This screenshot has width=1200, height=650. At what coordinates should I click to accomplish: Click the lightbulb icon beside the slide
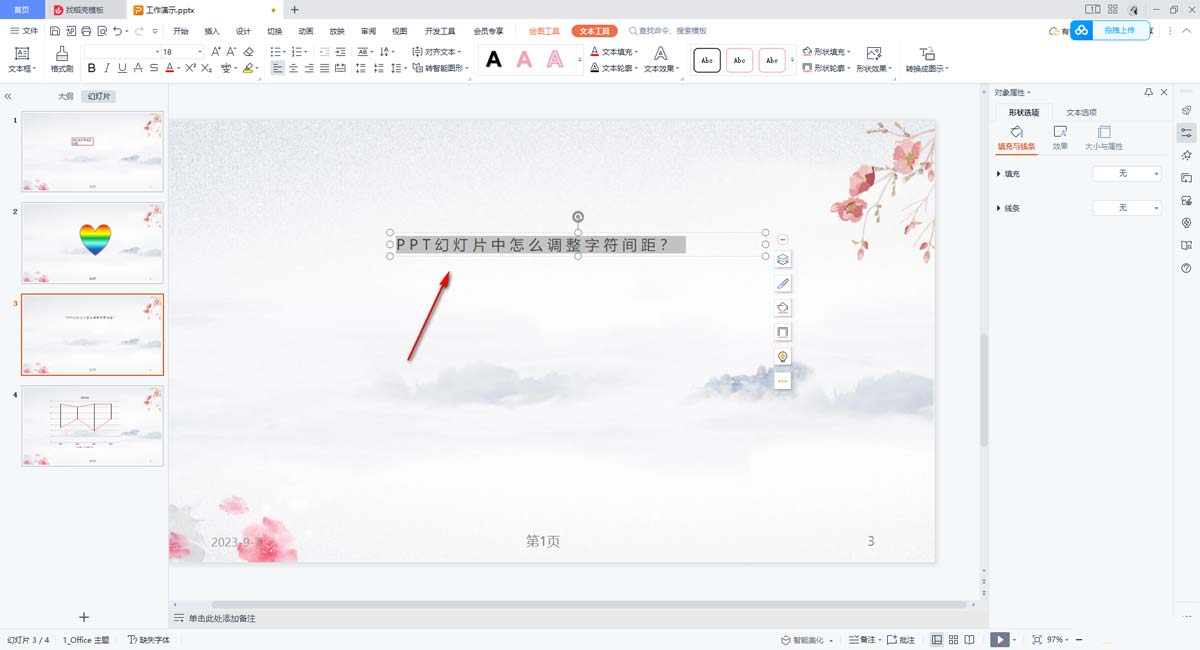(x=783, y=356)
